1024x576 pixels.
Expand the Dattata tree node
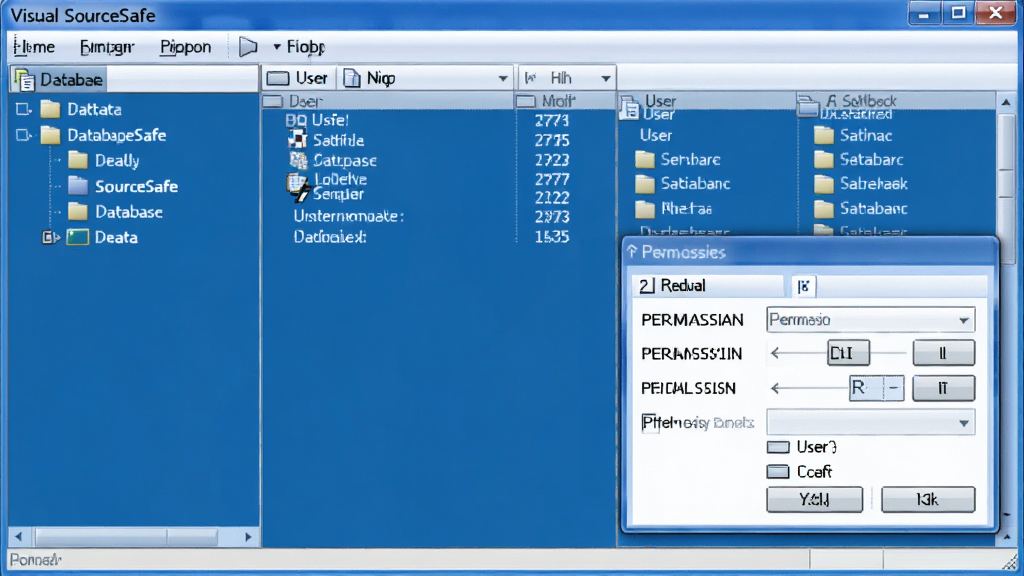(23, 109)
